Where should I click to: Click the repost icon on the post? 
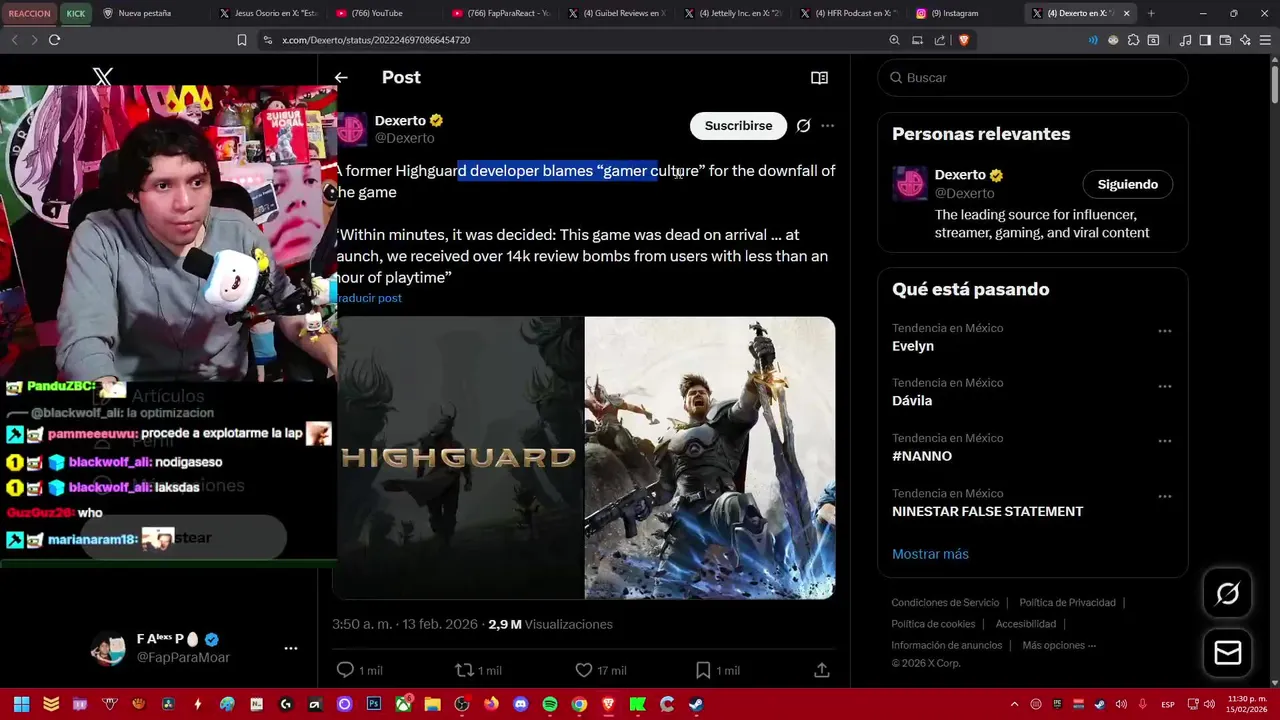[x=464, y=670]
